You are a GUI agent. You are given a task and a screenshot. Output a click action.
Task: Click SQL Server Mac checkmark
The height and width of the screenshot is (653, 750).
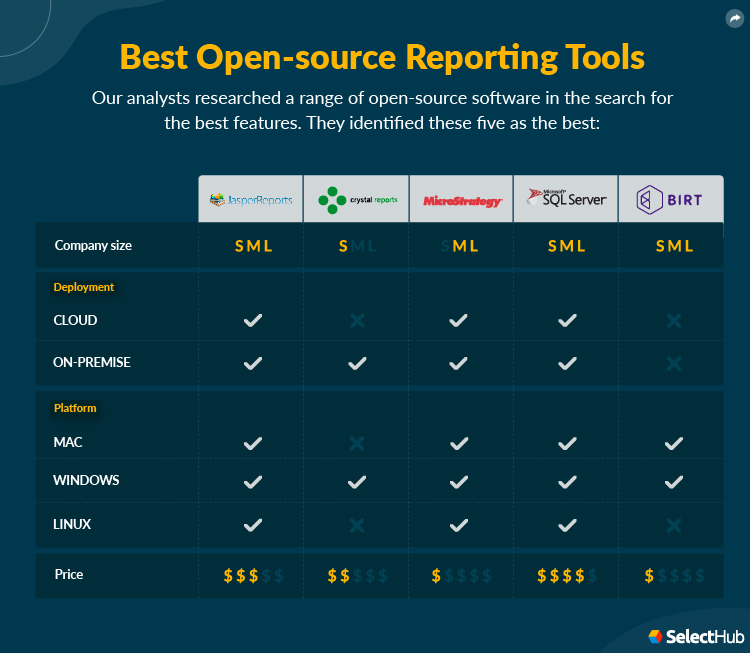(x=567, y=443)
